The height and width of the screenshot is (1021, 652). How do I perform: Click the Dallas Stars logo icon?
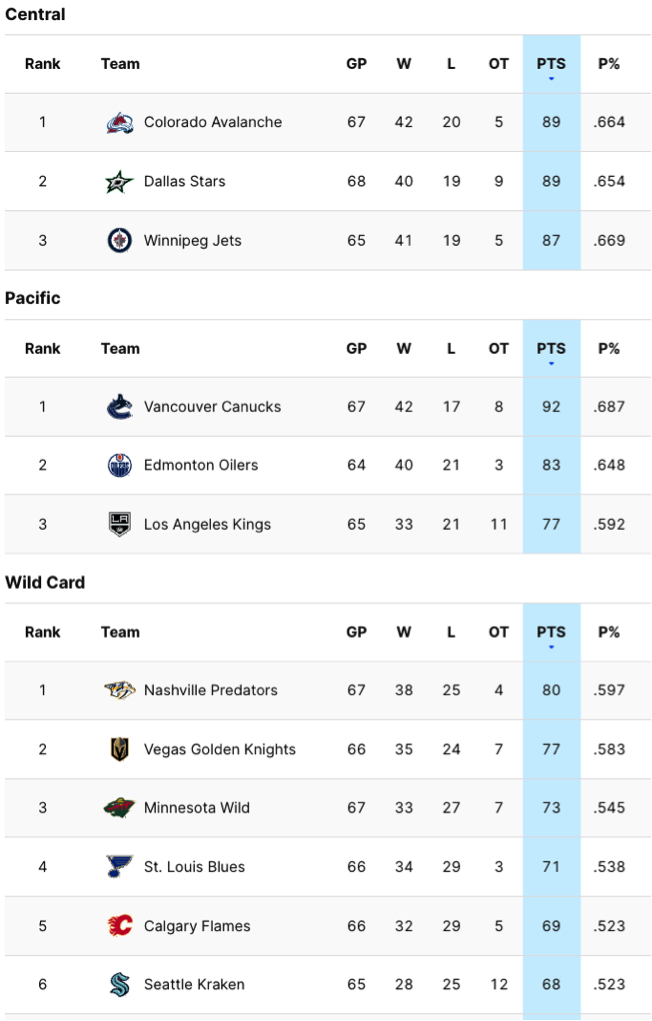tap(120, 182)
